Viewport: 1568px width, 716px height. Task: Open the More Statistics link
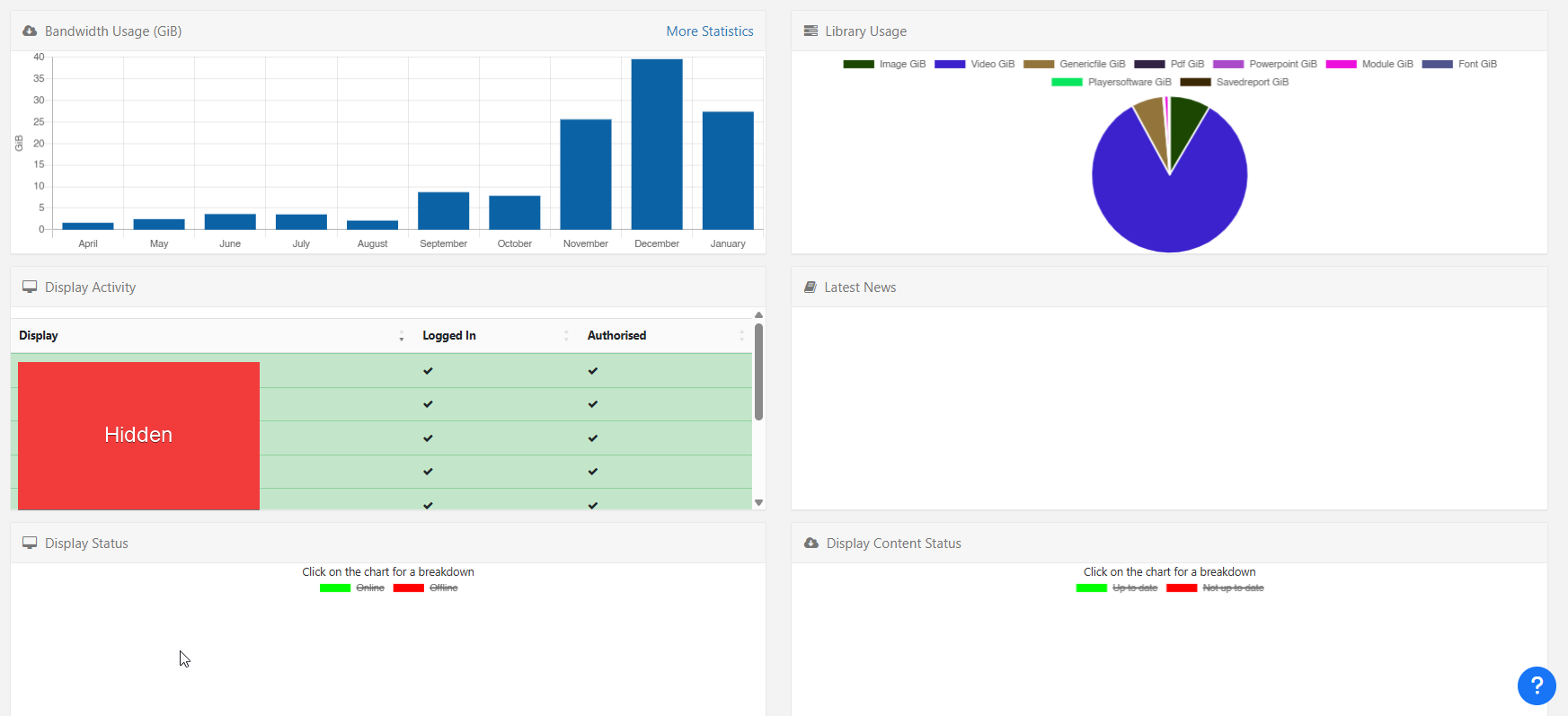coord(709,31)
